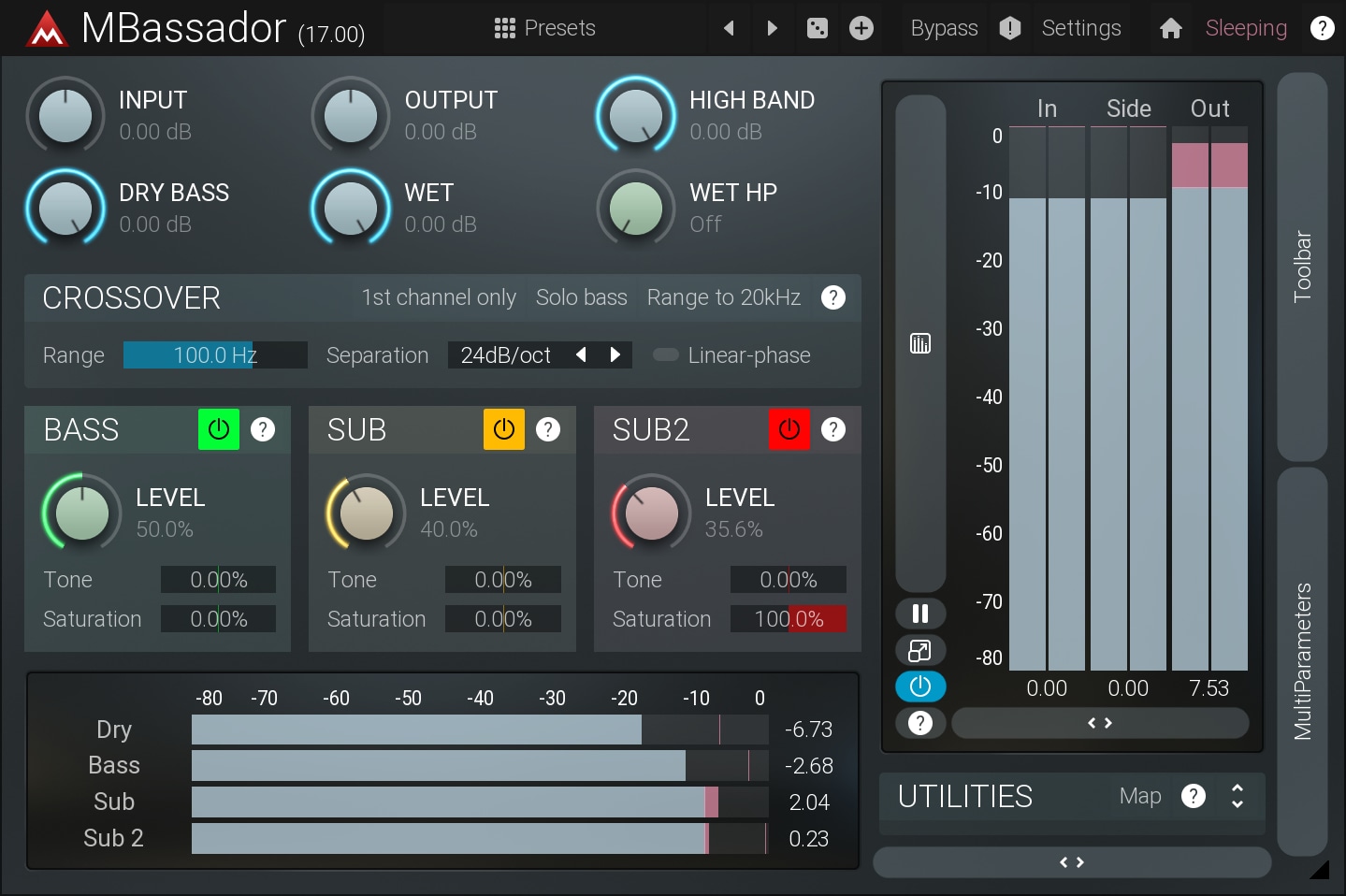Click the home icon in top bar
1346x896 pixels.
(1170, 28)
